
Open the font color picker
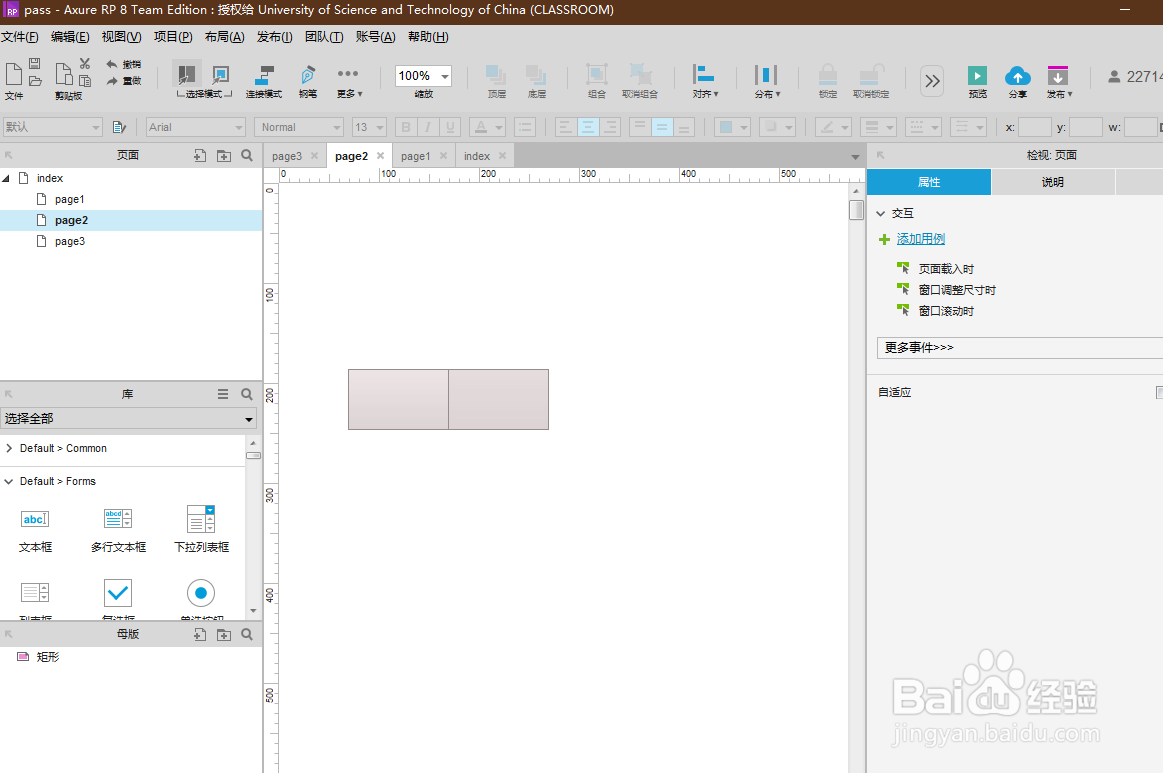487,128
